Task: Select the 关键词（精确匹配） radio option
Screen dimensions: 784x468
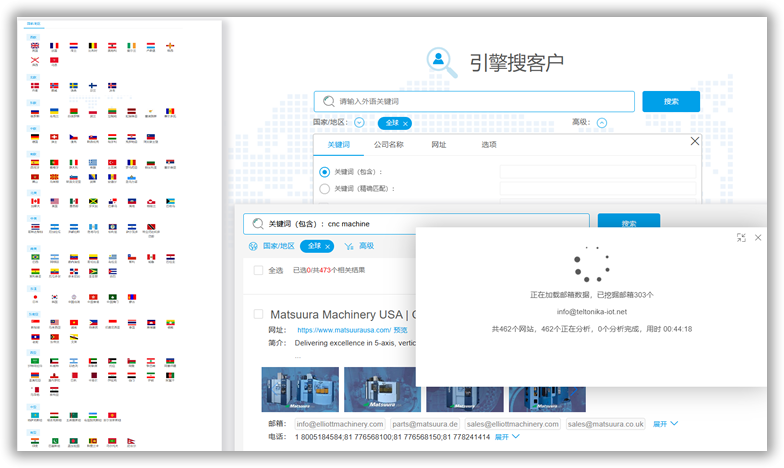Action: (x=324, y=188)
